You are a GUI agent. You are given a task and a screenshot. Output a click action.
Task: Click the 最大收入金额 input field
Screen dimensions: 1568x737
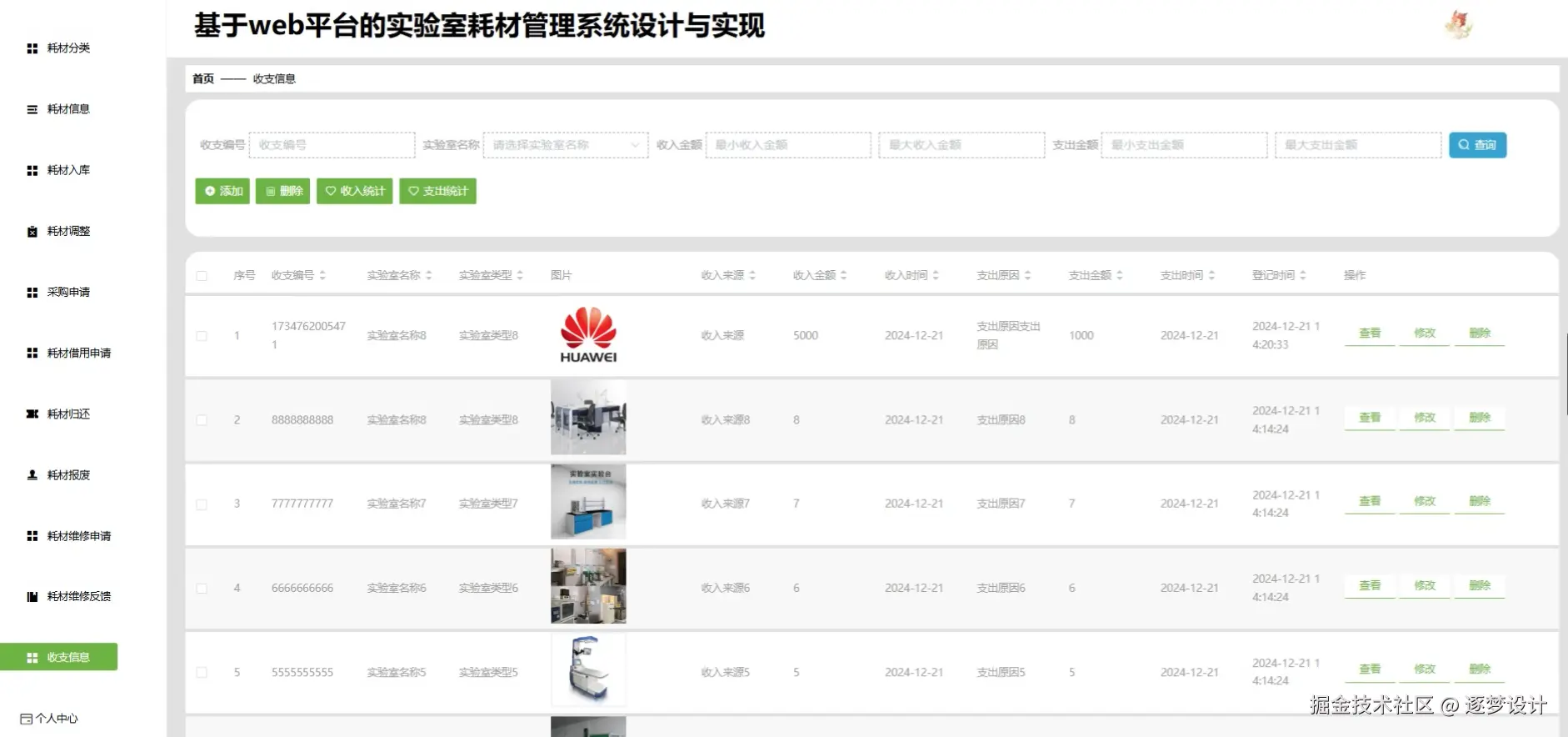pyautogui.click(x=961, y=145)
